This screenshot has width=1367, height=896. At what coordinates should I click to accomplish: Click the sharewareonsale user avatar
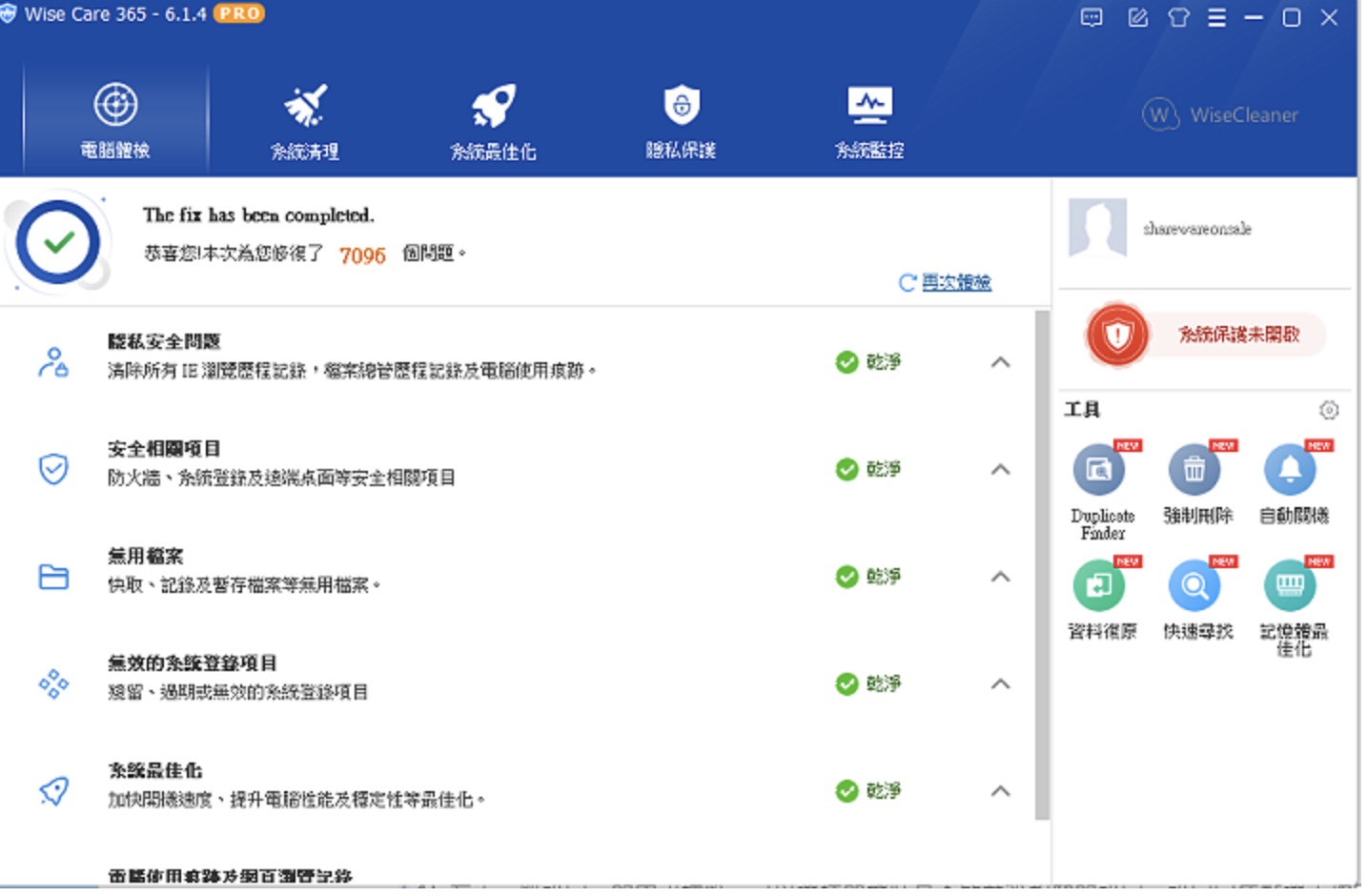[x=1097, y=227]
